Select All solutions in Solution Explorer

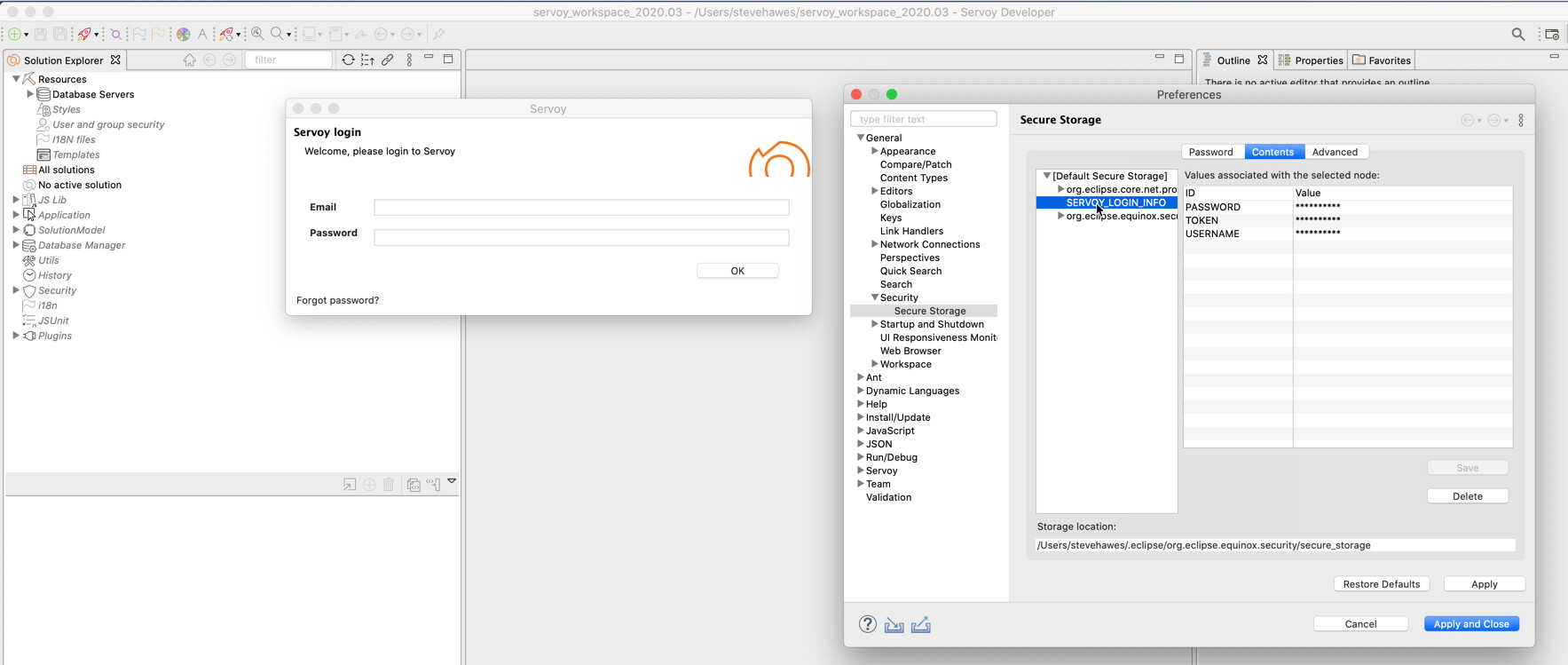[66, 170]
